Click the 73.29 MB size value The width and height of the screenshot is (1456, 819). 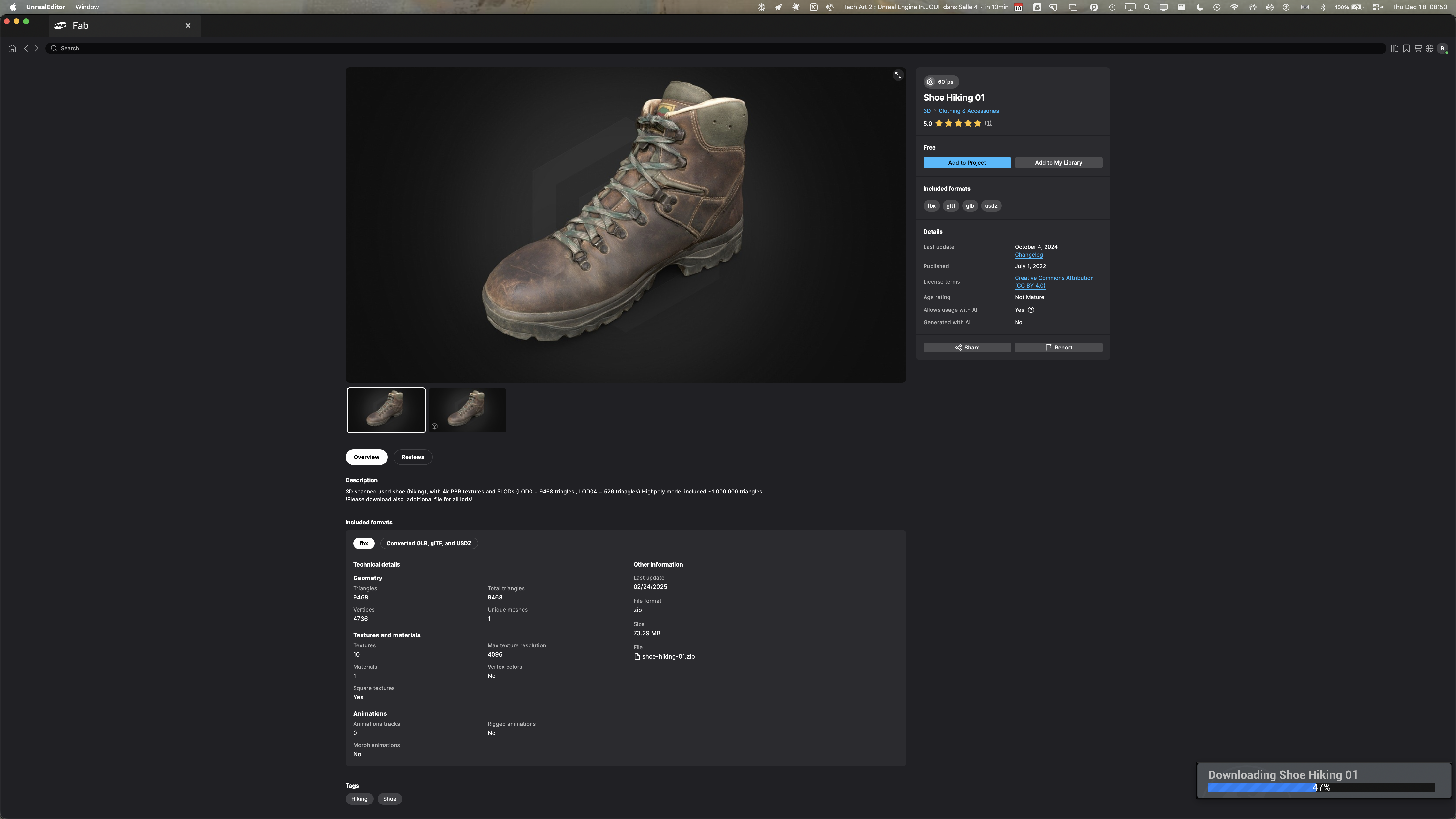pyautogui.click(x=647, y=634)
